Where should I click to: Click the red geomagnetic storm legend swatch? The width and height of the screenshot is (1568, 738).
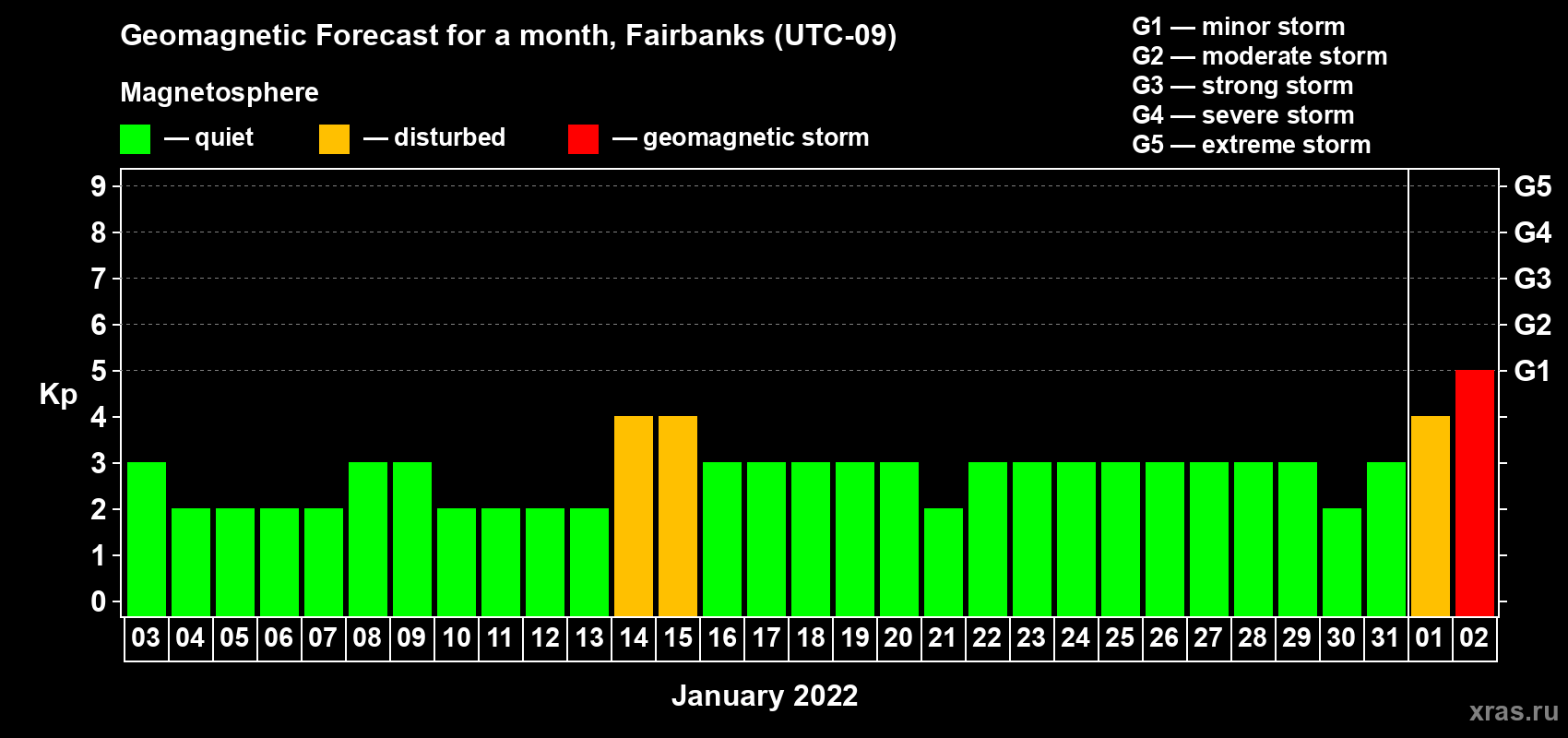[x=583, y=139]
